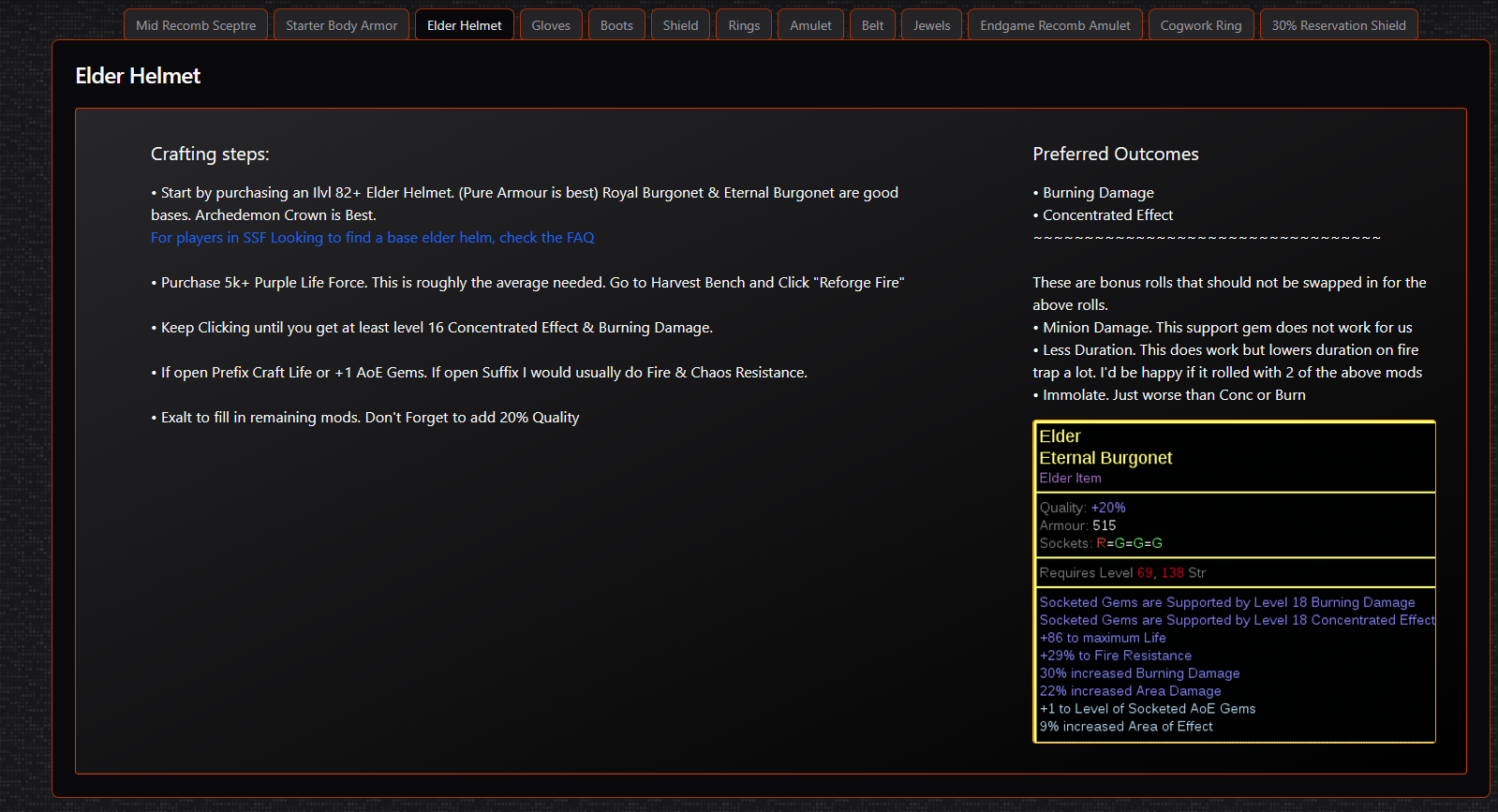Click the Concentrated Effect preferred outcome

1103,215
